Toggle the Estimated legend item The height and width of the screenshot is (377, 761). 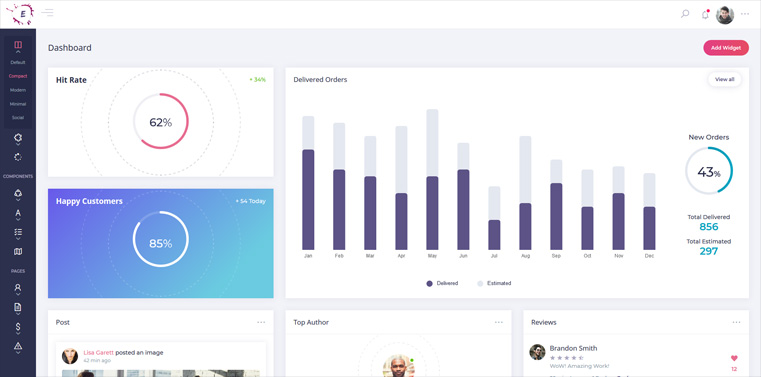click(494, 283)
